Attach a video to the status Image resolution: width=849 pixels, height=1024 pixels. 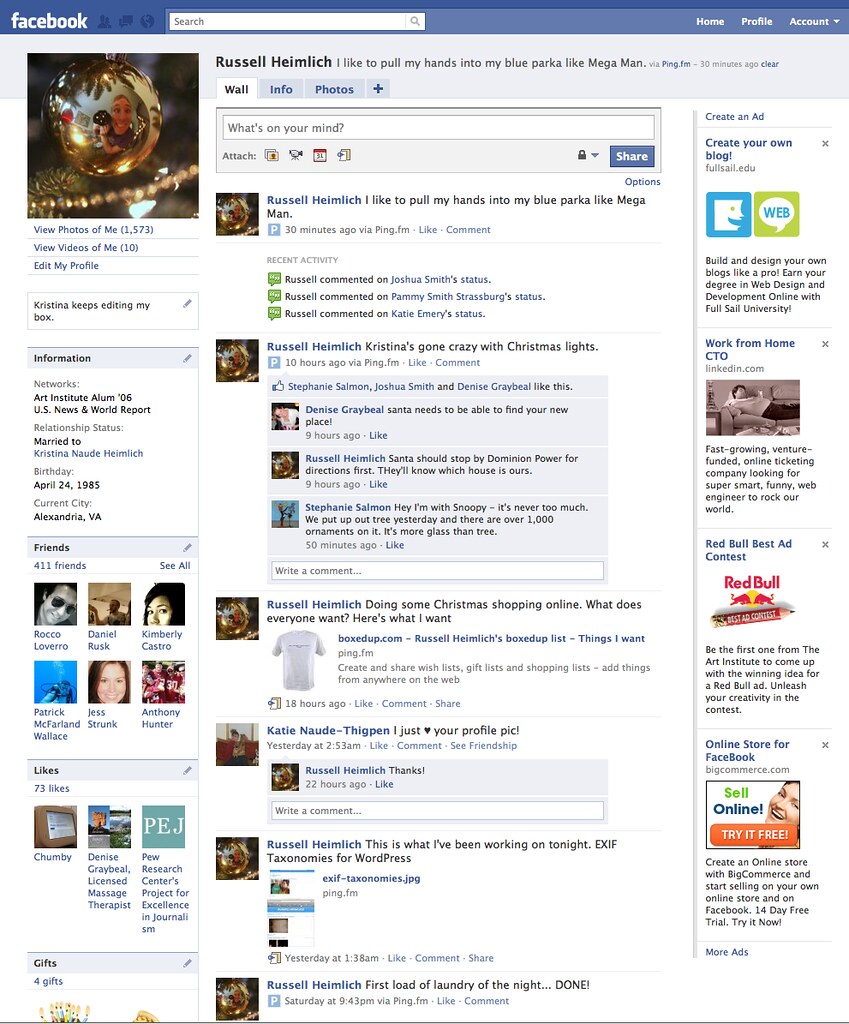(x=296, y=155)
